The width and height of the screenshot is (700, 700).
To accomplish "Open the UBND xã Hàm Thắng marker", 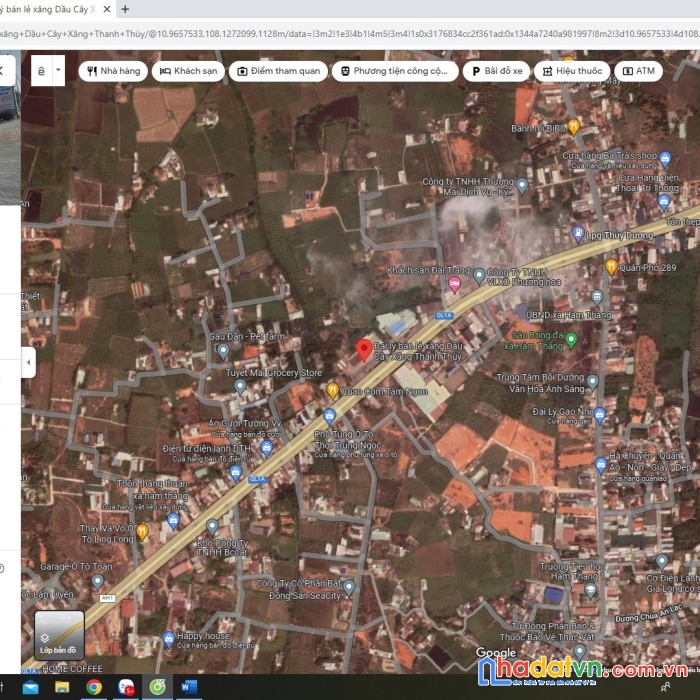I will tap(597, 297).
